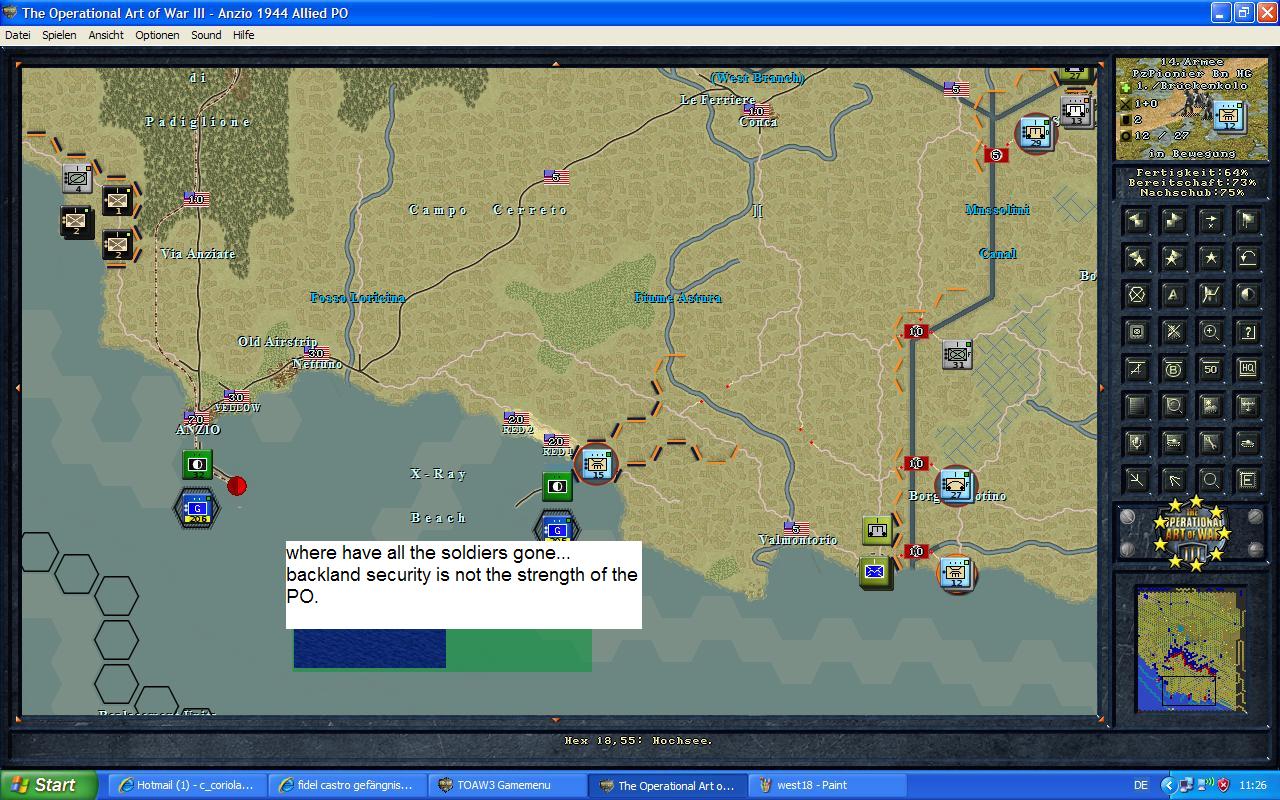Click the question mark help button
This screenshot has height=800, width=1280.
[x=1247, y=332]
